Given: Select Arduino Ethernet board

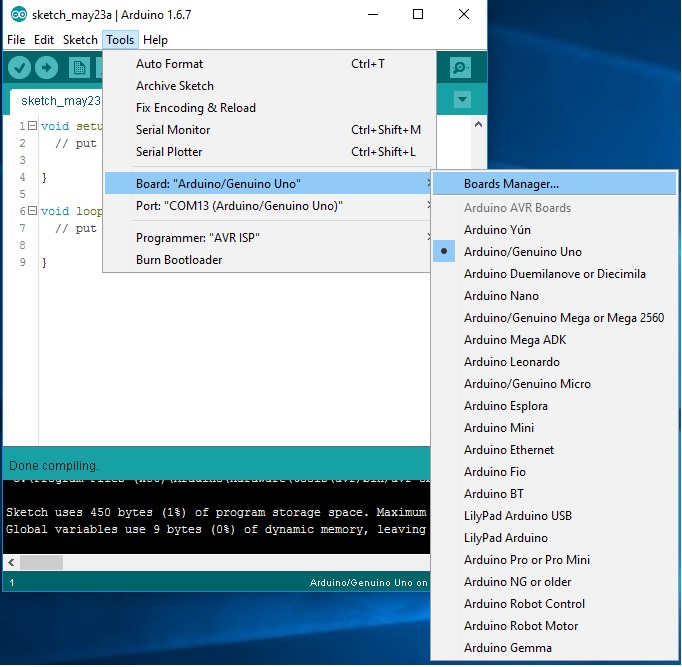Looking at the screenshot, I should (555, 450).
